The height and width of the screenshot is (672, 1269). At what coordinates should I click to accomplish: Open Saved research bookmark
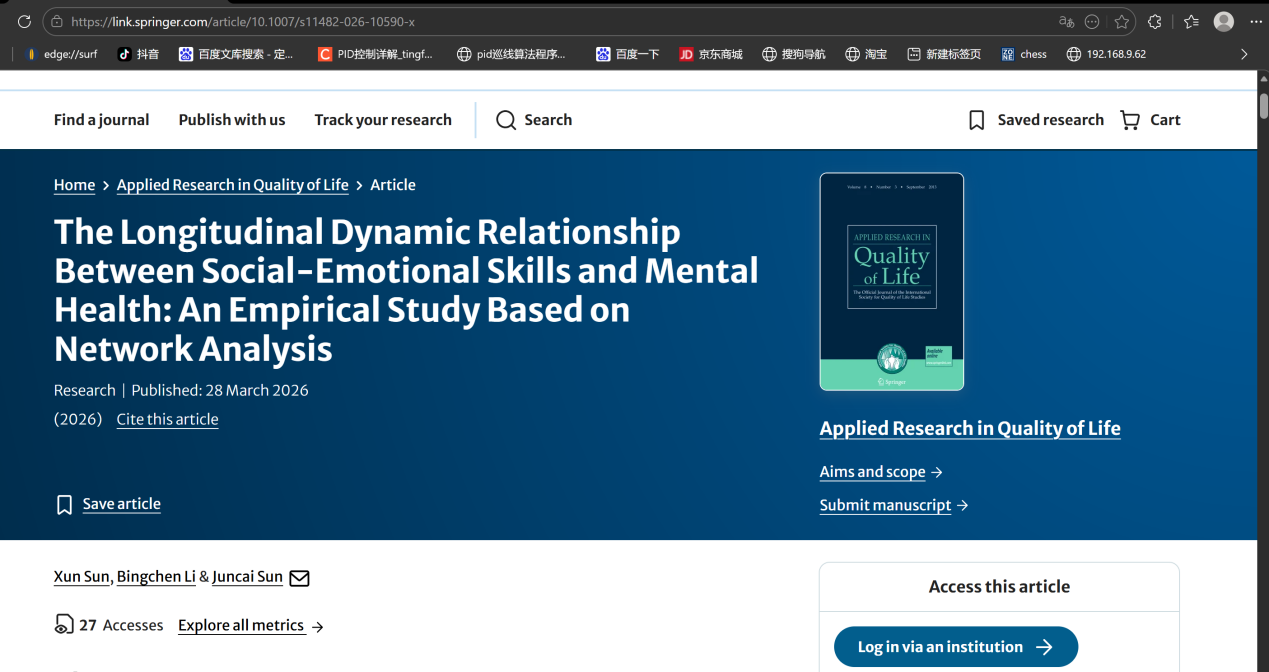click(977, 120)
